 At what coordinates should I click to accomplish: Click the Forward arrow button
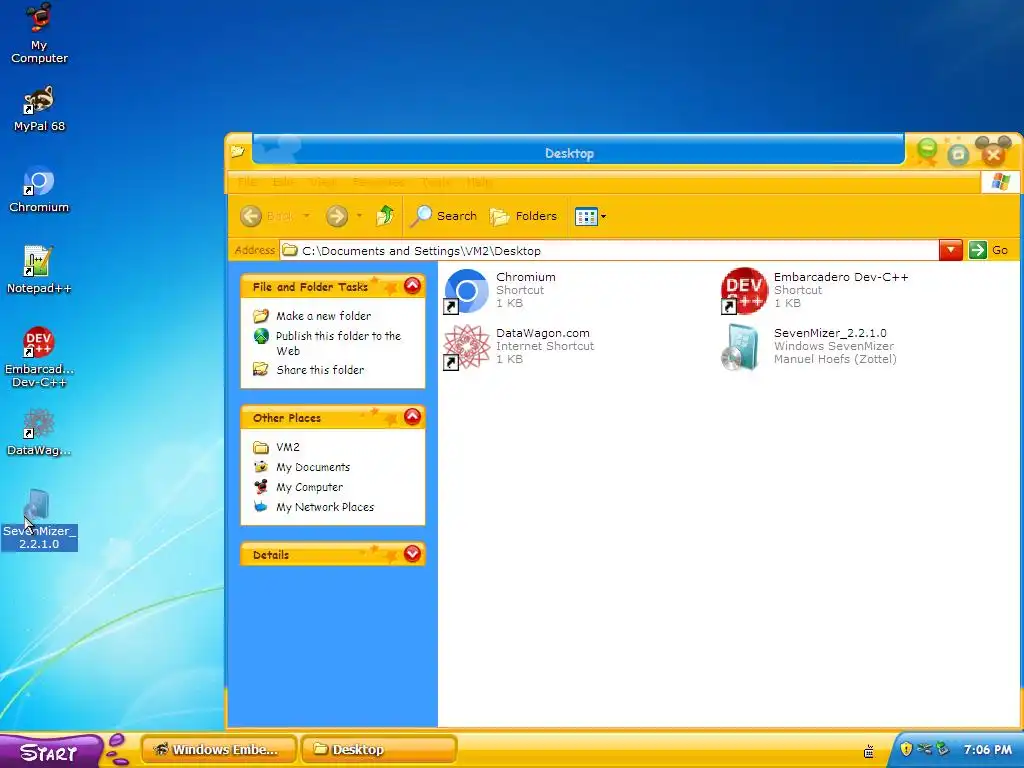(x=337, y=216)
